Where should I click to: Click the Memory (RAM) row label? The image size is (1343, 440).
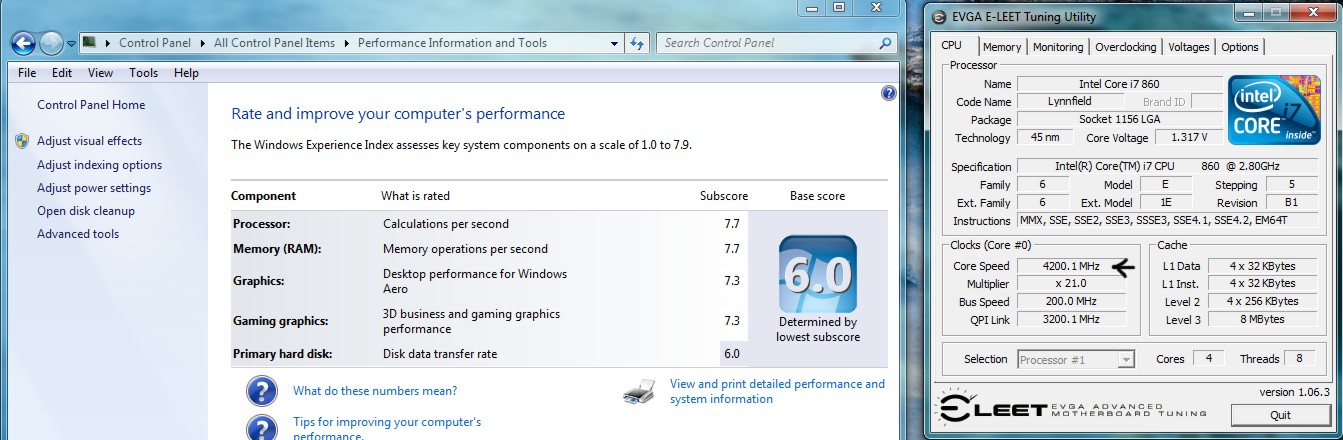tap(277, 249)
